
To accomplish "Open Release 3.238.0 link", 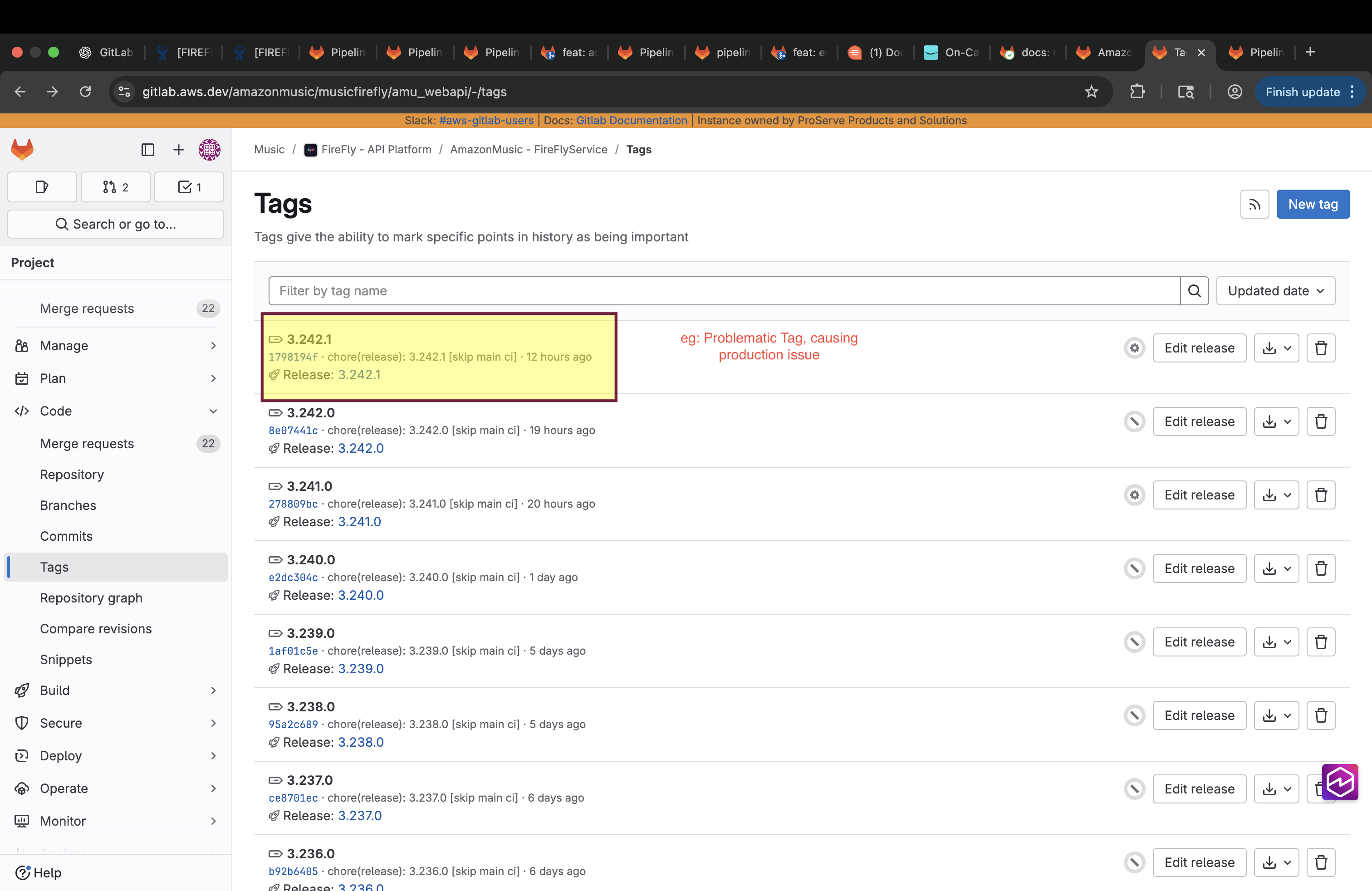I will tap(360, 742).
